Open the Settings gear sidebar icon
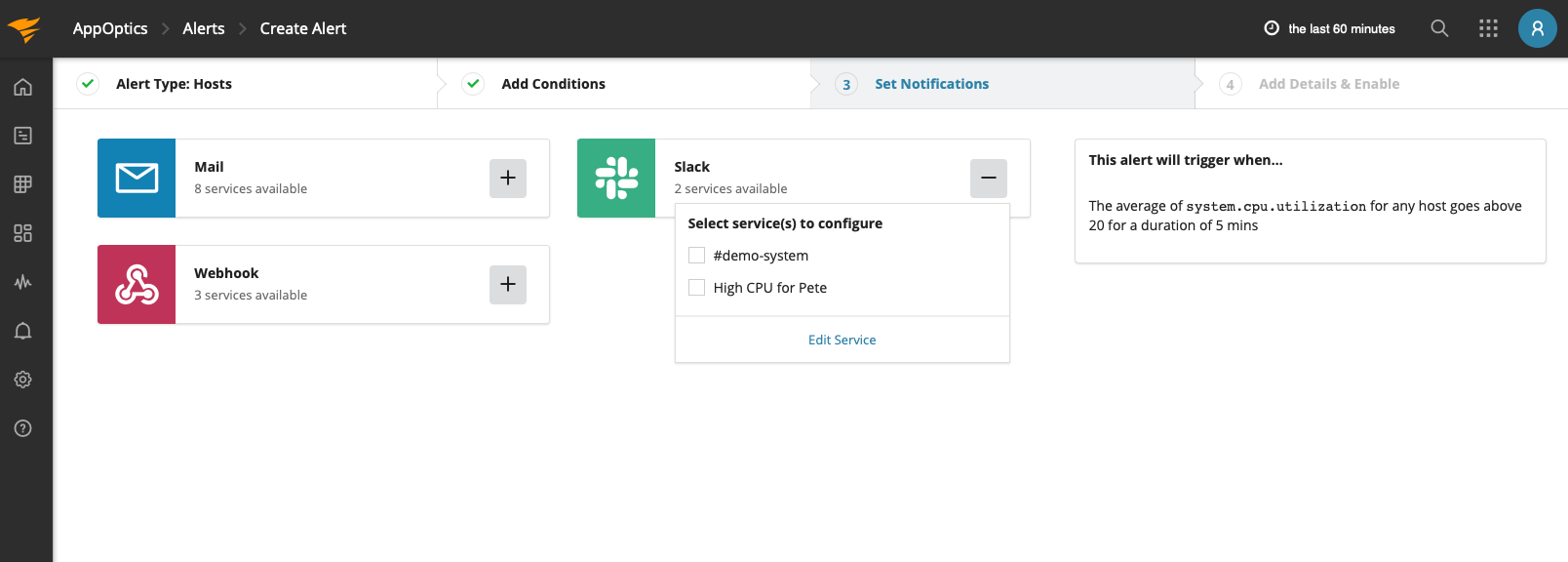This screenshot has width=1568, height=562. pyautogui.click(x=23, y=380)
